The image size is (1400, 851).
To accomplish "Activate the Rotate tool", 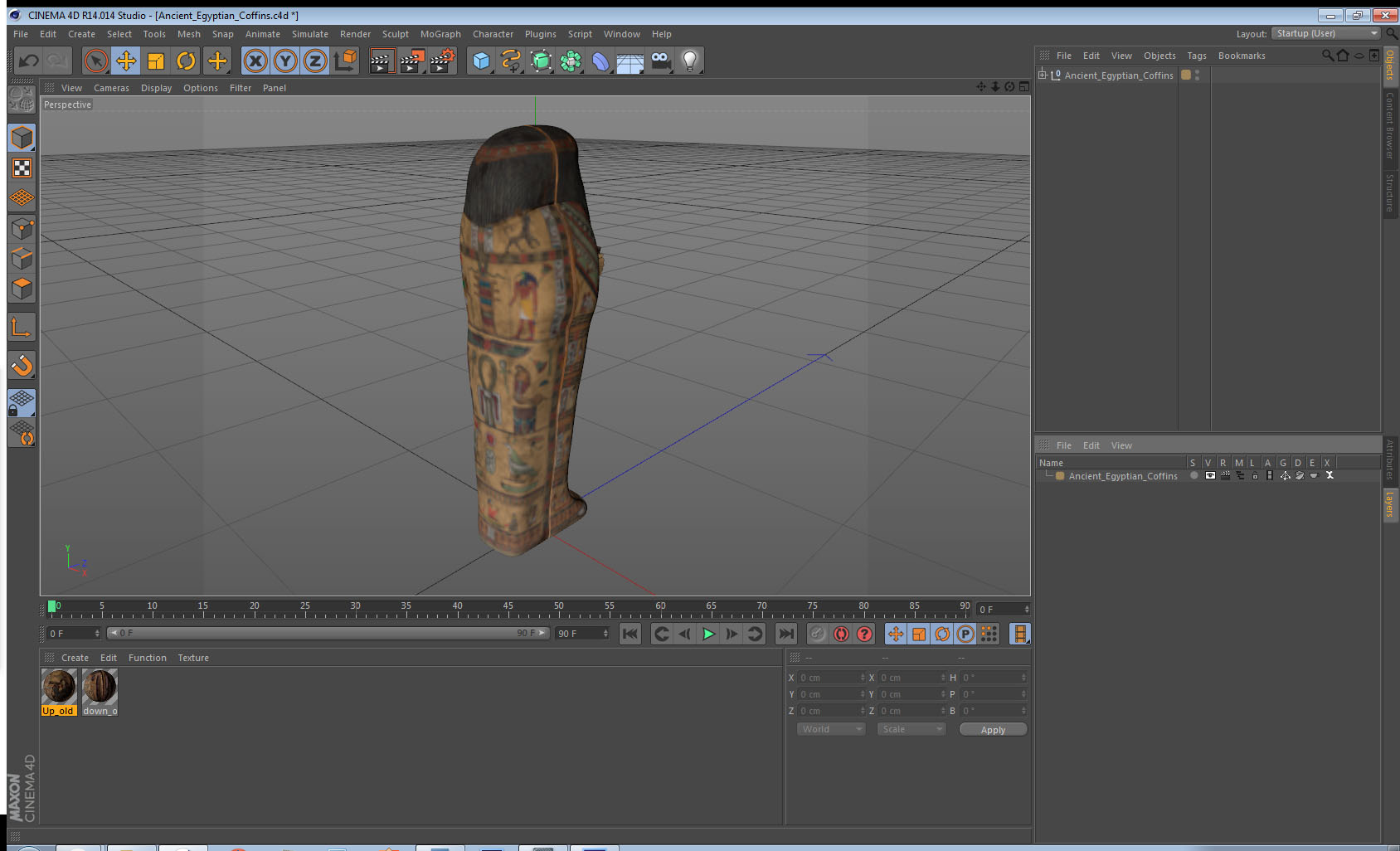I will coord(186,61).
